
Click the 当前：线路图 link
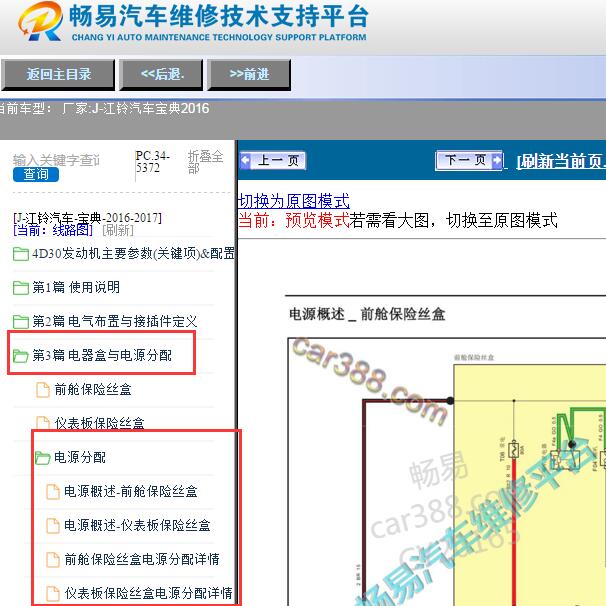click(x=53, y=230)
